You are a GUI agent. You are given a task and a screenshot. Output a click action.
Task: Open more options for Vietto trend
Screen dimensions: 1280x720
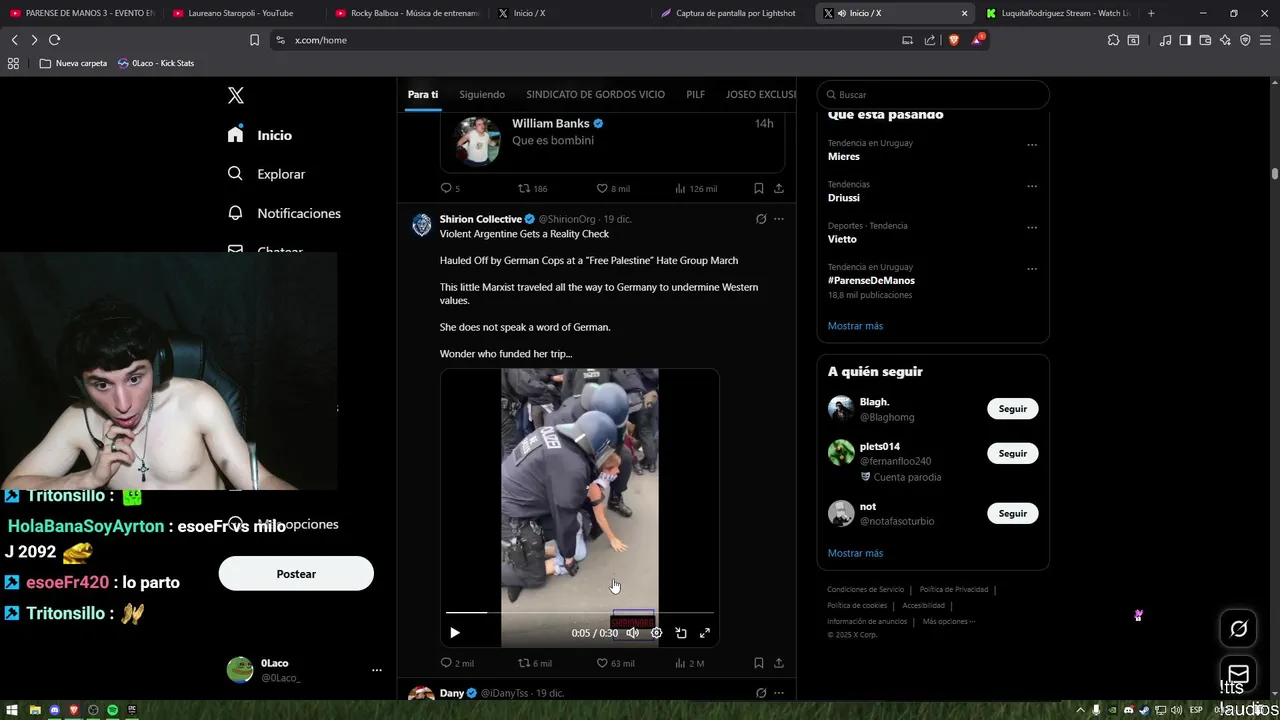coord(1032,227)
